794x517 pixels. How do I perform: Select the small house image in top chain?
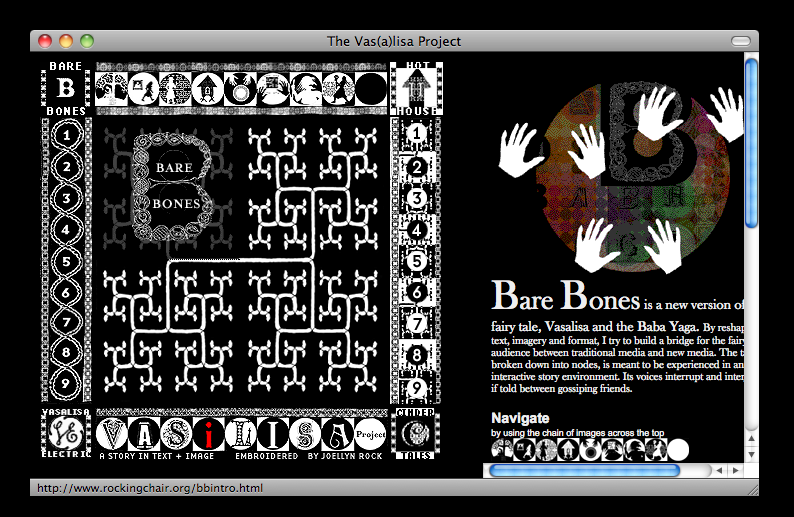pyautogui.click(x=208, y=89)
